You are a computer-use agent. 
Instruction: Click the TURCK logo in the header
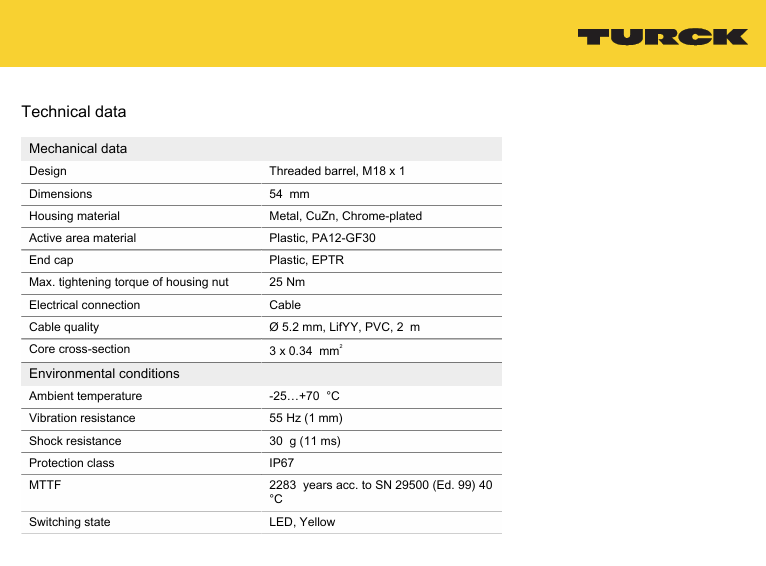point(662,37)
